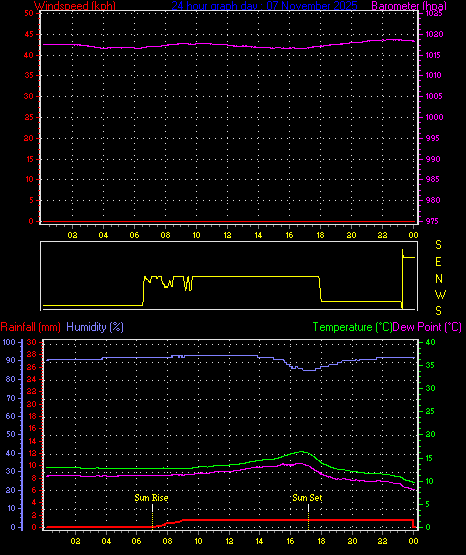Select the 'Sun Set' marker label

click(307, 498)
